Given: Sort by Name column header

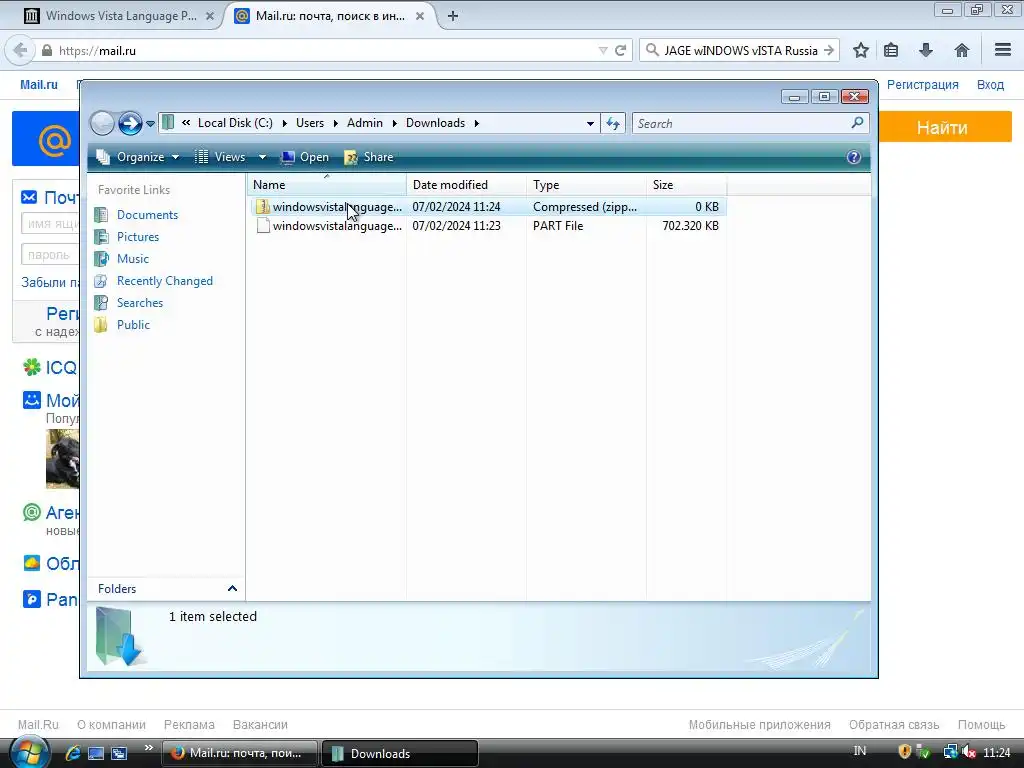Looking at the screenshot, I should tap(327, 185).
